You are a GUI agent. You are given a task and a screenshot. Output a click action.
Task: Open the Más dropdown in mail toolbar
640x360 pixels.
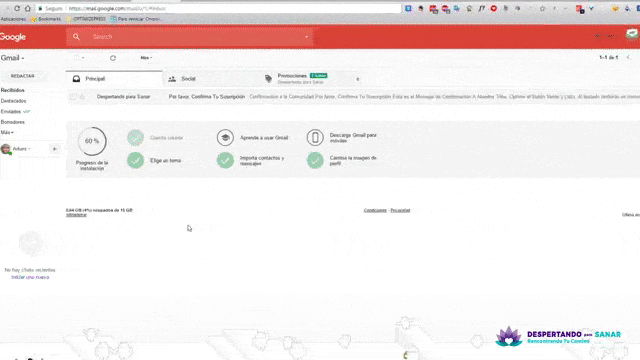tap(146, 58)
